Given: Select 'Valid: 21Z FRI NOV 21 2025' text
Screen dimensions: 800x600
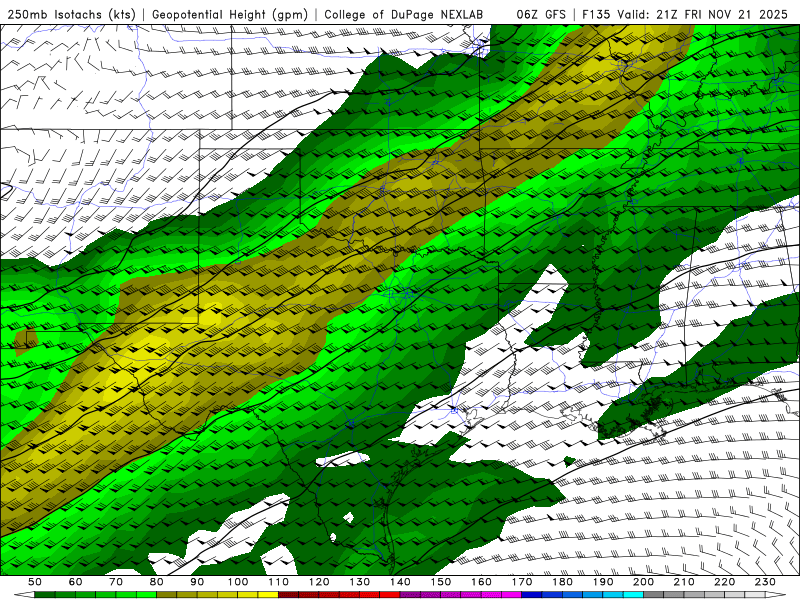Looking at the screenshot, I should (x=703, y=14).
